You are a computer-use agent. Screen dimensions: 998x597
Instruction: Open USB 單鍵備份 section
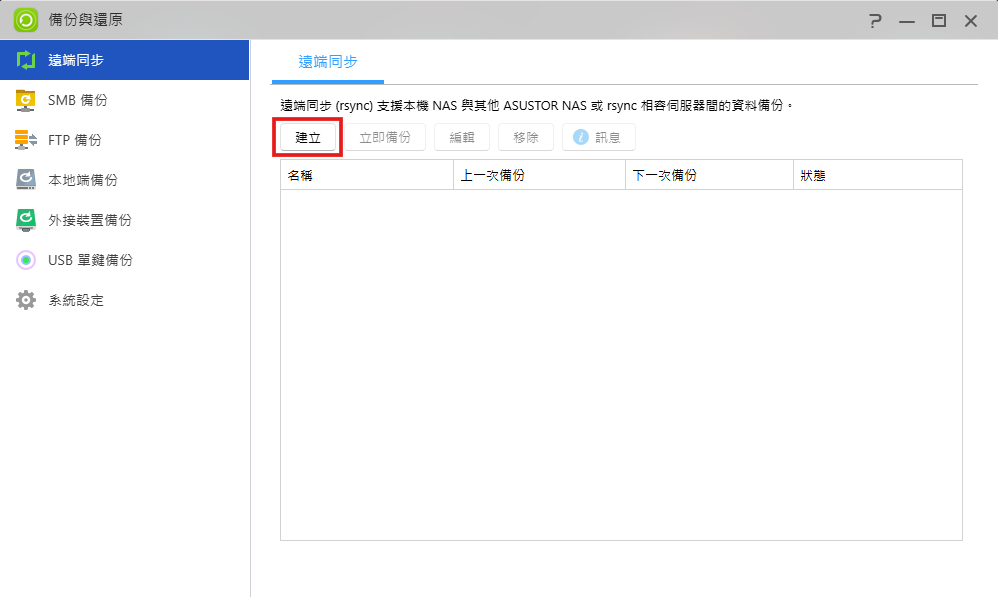(125, 260)
